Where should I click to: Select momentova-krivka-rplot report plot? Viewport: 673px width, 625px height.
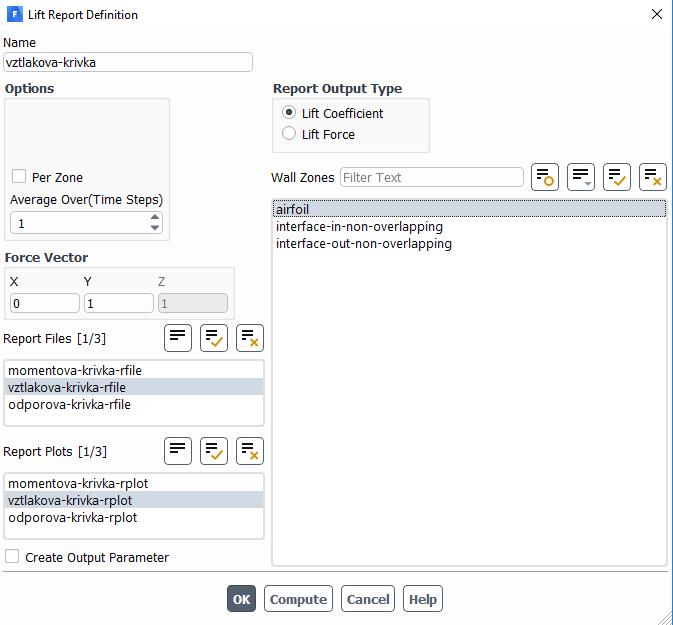coord(134,483)
